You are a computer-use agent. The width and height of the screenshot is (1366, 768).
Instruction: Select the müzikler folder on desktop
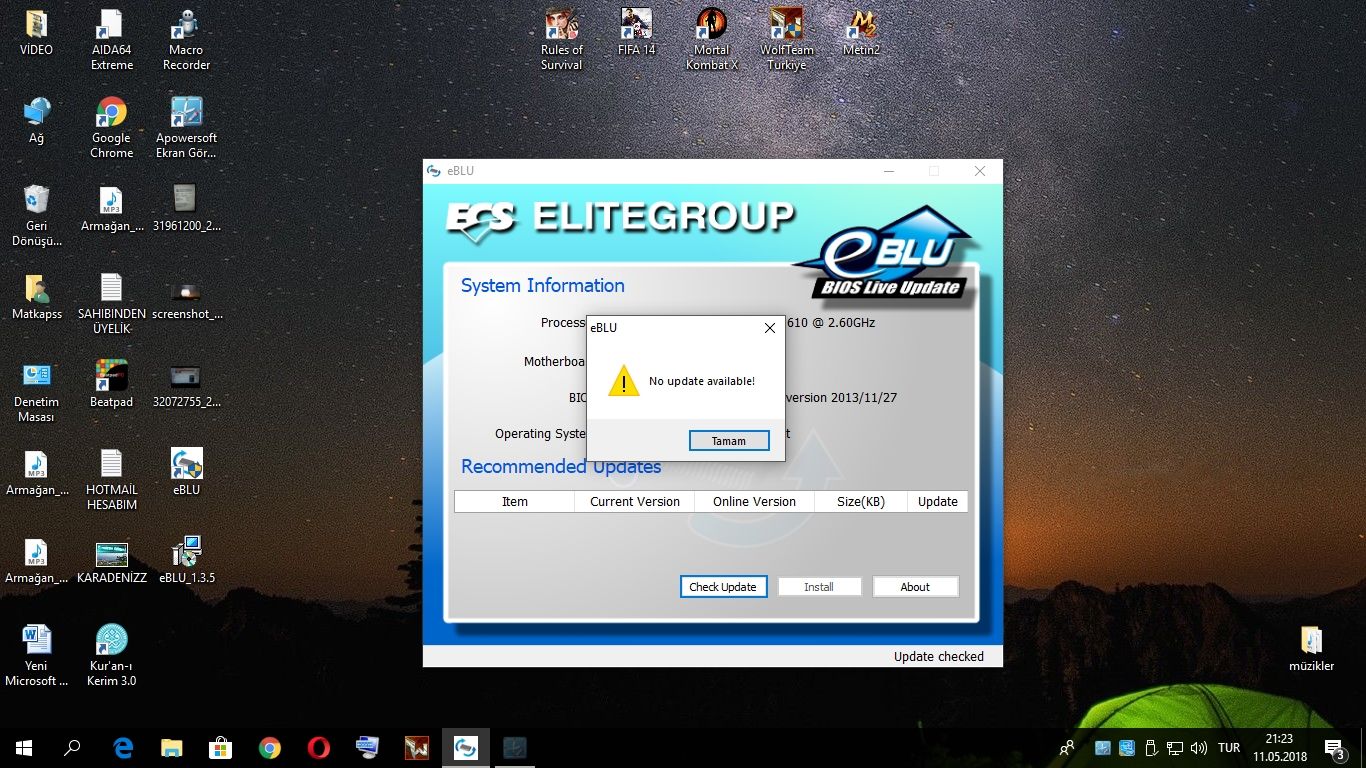point(1311,649)
